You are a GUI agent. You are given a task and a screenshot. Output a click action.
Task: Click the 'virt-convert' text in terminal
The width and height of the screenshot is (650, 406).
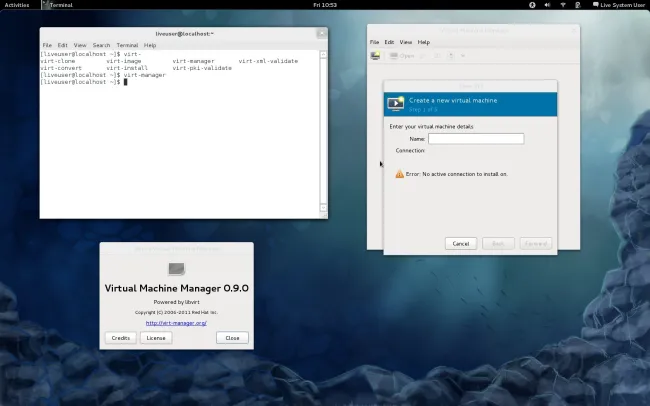coord(61,68)
